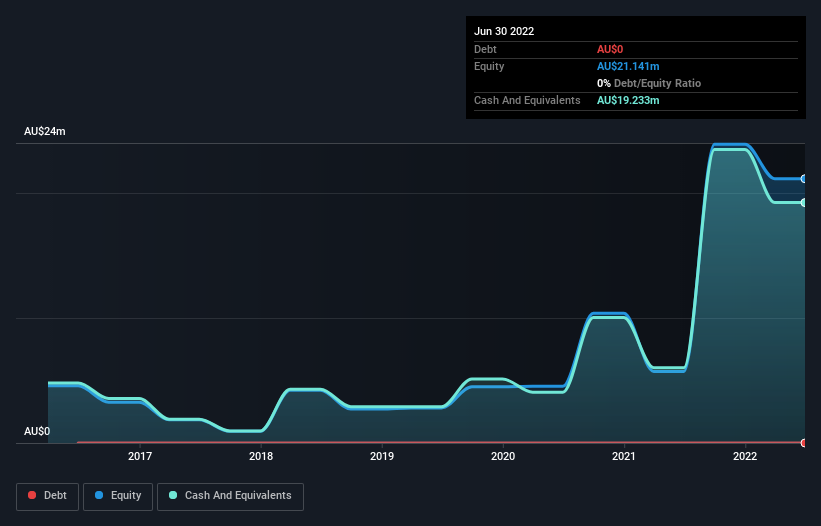This screenshot has width=821, height=526.
Task: Click the 2022 x-axis label
Action: click(745, 456)
